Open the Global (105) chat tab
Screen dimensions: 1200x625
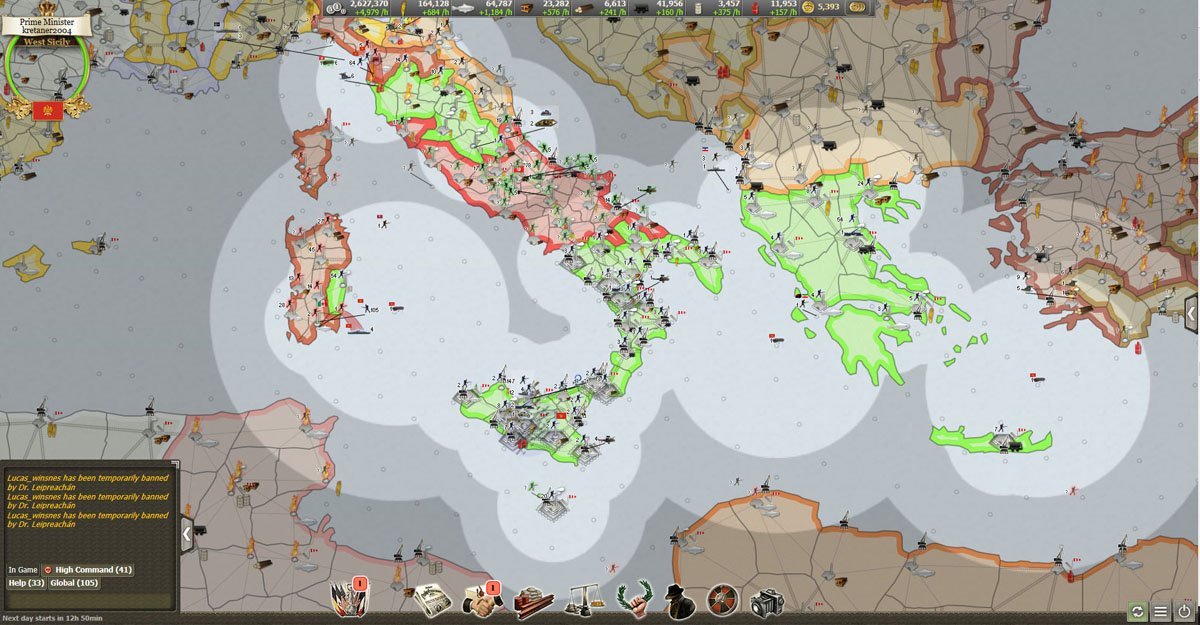tap(75, 583)
